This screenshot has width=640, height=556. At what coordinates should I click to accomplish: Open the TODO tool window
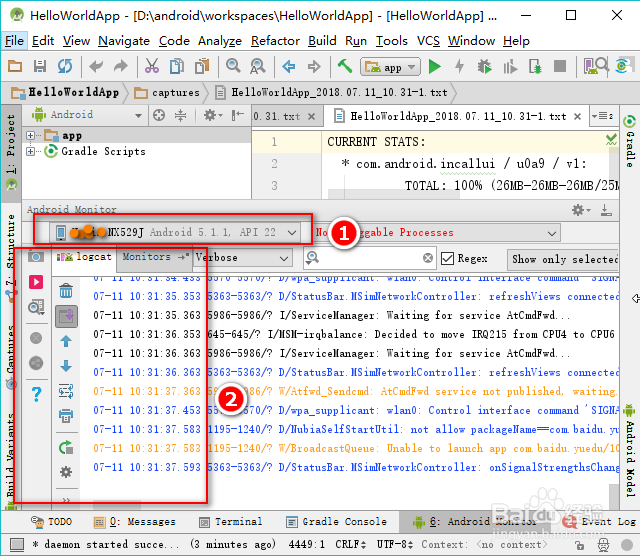pos(51,522)
